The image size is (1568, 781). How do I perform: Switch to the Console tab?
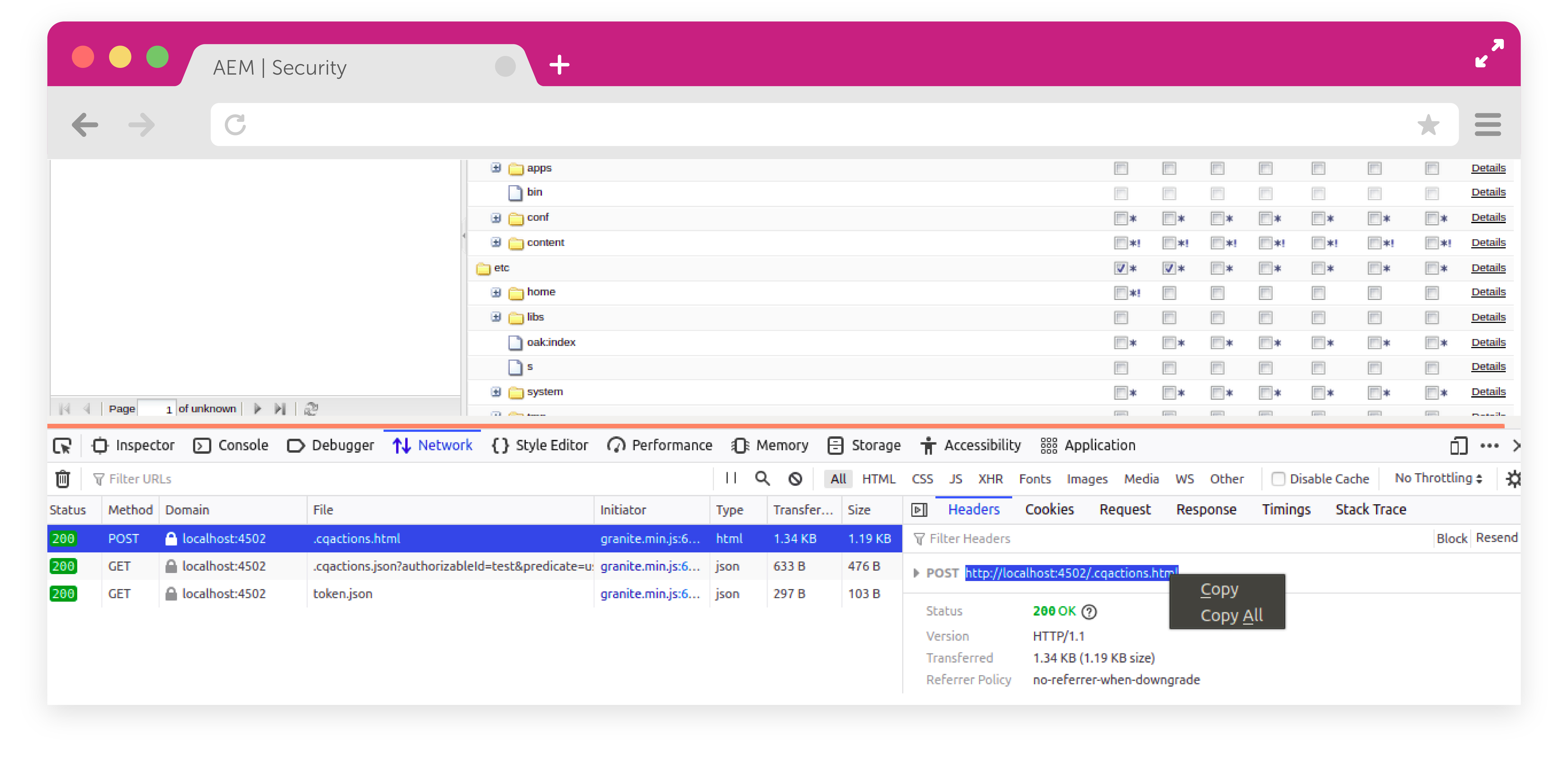coord(231,446)
